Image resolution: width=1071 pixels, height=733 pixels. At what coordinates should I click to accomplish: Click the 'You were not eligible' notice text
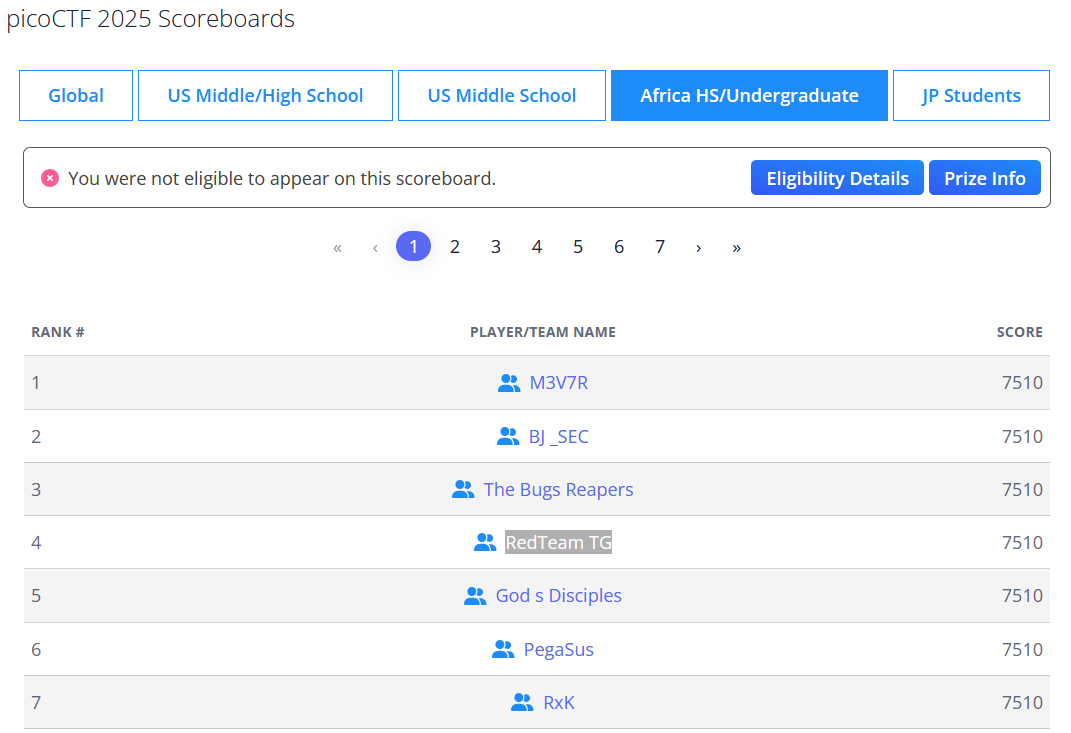(x=282, y=178)
